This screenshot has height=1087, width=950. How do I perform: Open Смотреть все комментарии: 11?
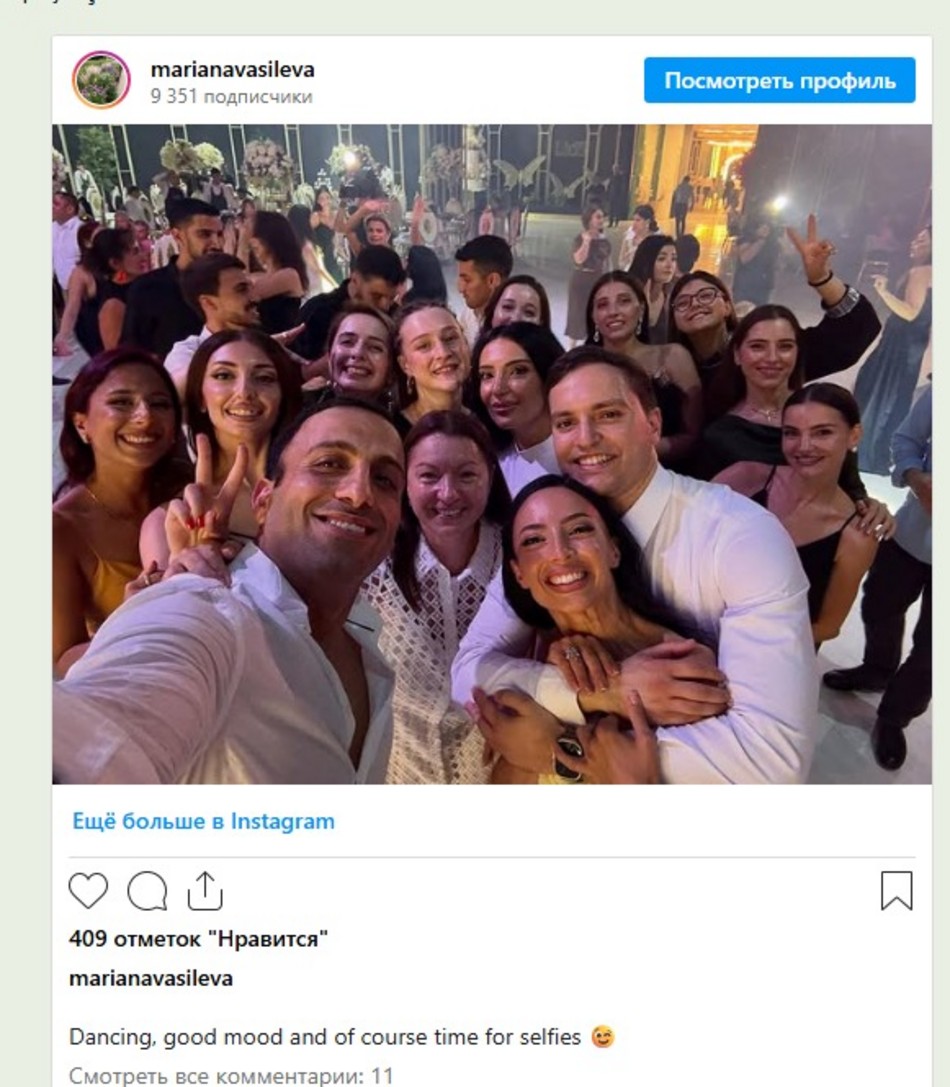point(231,1076)
